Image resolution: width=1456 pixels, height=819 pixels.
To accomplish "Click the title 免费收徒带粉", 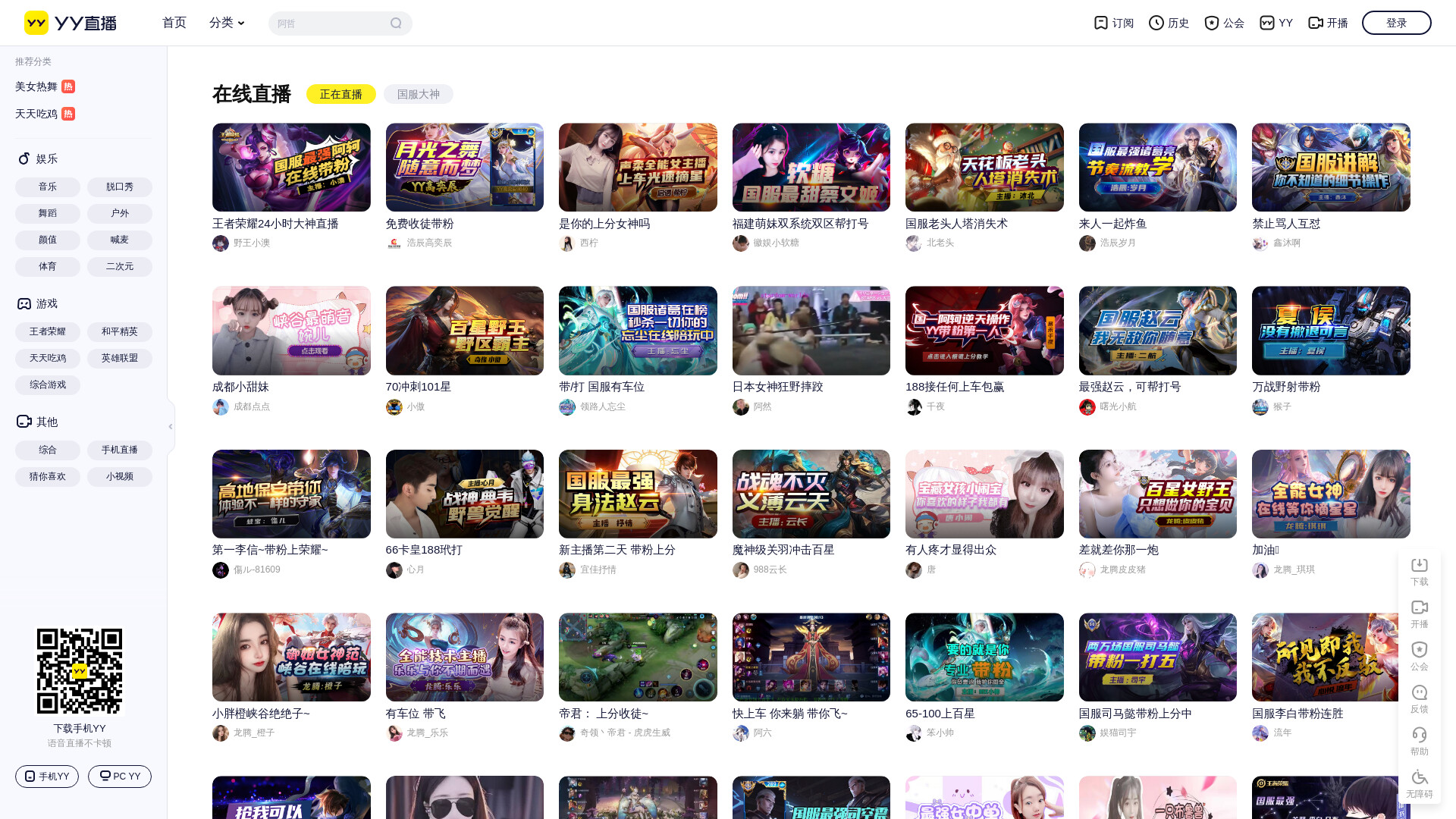I will pos(419,224).
